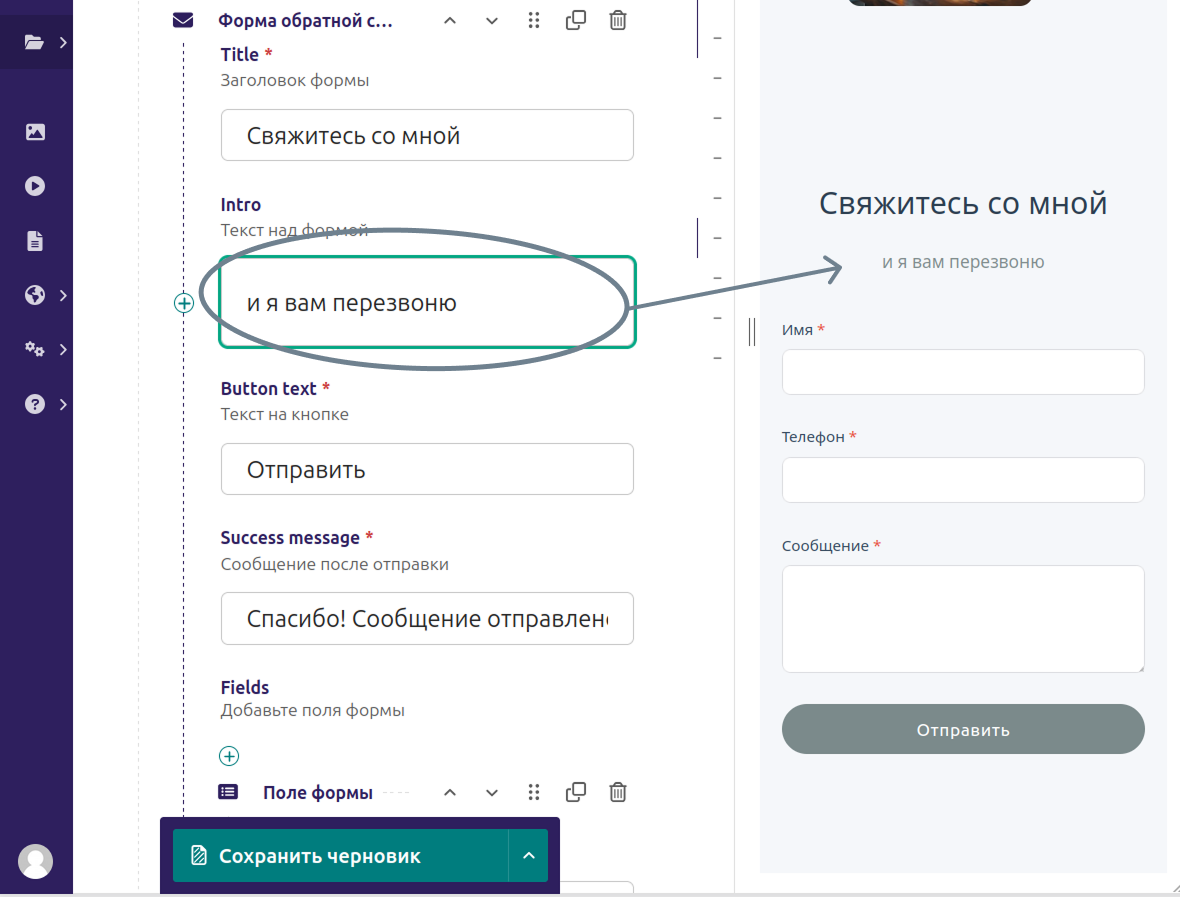The width and height of the screenshot is (1180, 897).
Task: Grab drag handle of Форма обратной связи
Action: (x=534, y=20)
